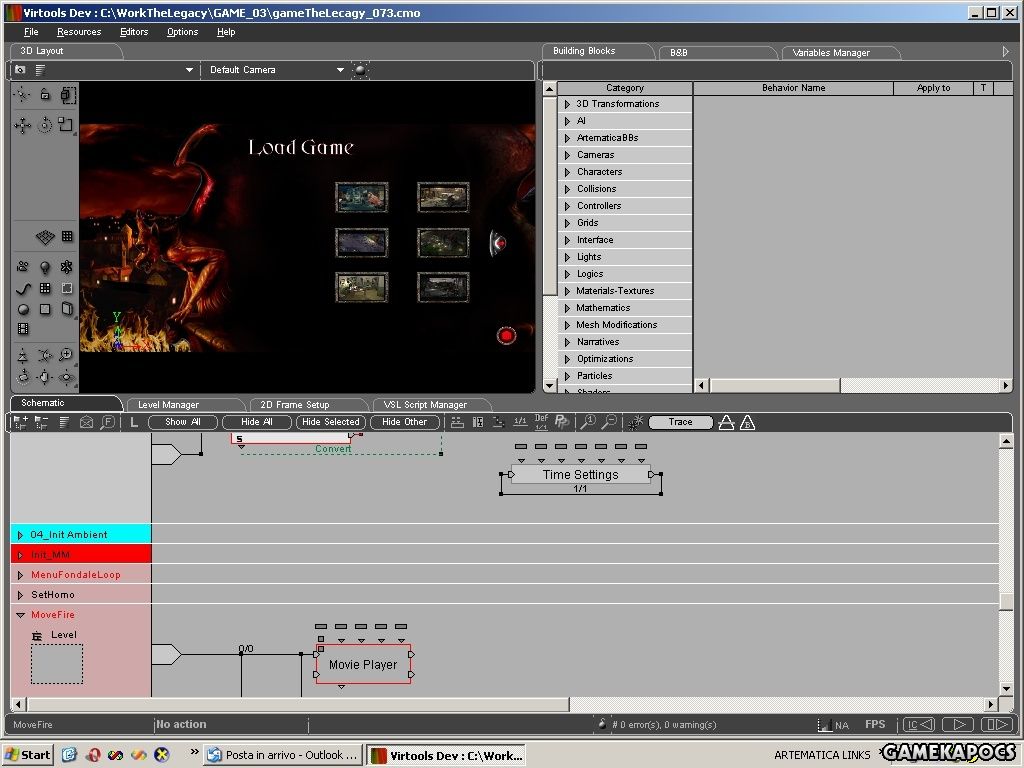Screen dimensions: 1024x768
Task: Click Hide Selected button
Action: (x=330, y=423)
